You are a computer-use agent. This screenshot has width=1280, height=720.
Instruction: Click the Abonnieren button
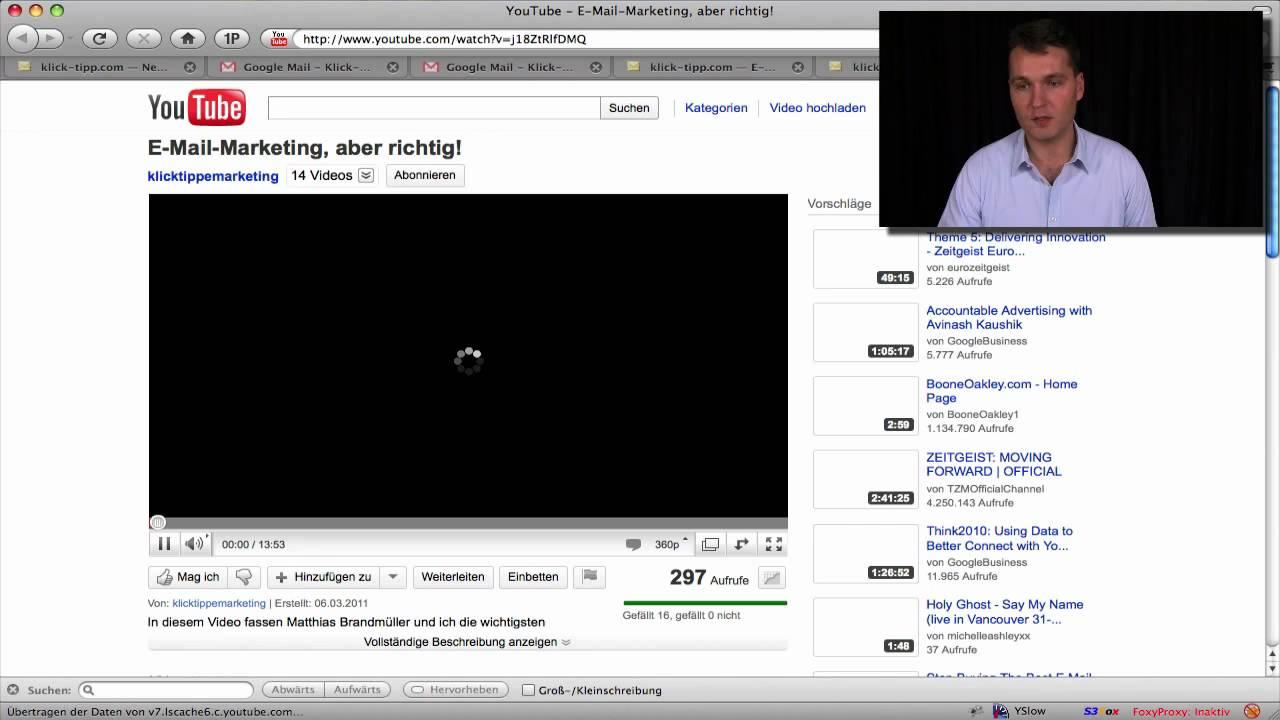pos(424,175)
